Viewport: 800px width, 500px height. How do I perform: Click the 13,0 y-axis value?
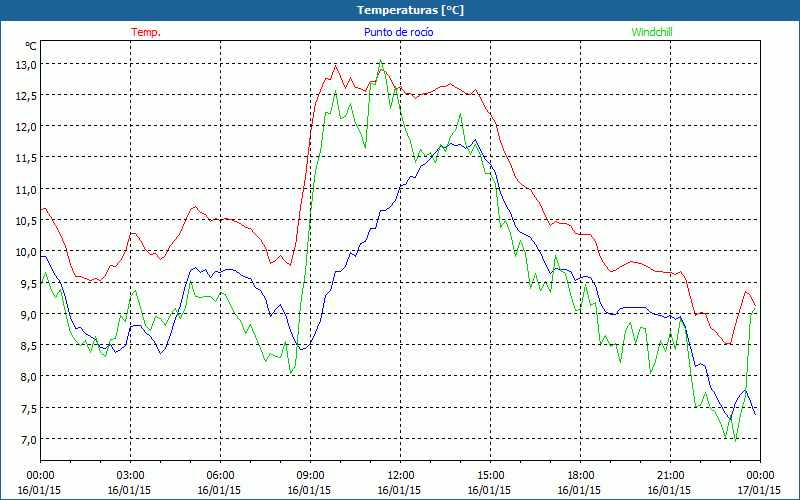click(28, 64)
